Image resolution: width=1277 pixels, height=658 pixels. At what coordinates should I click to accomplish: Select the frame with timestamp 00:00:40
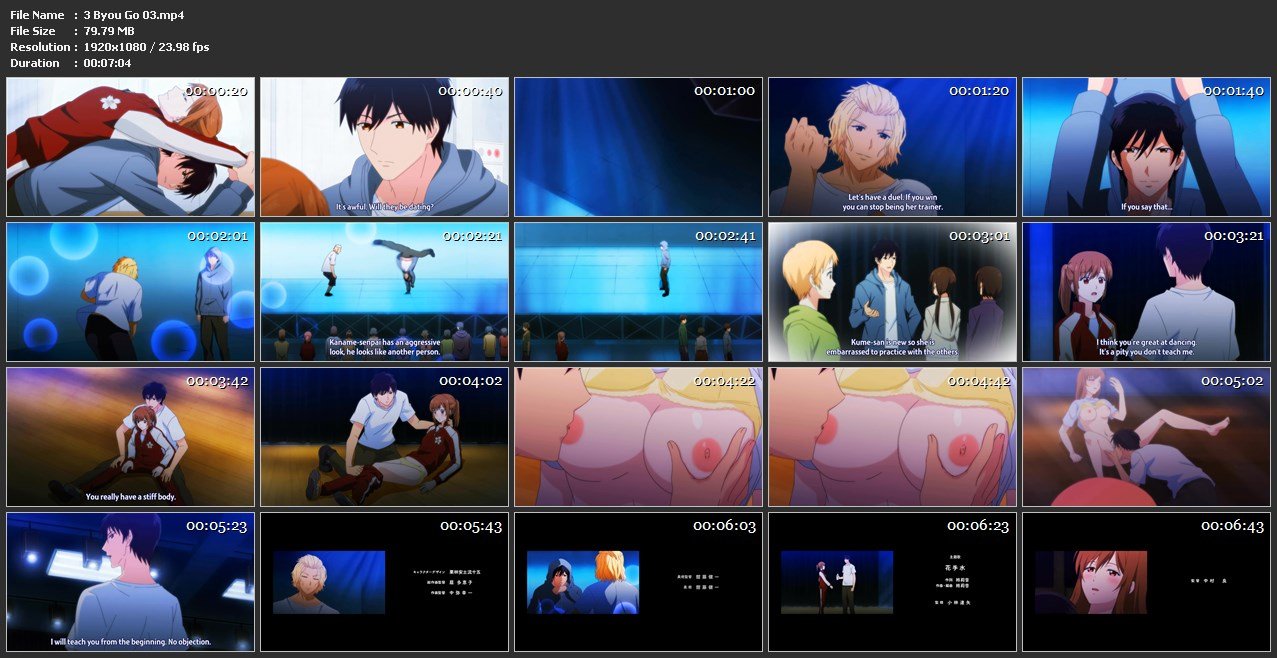pyautogui.click(x=384, y=147)
